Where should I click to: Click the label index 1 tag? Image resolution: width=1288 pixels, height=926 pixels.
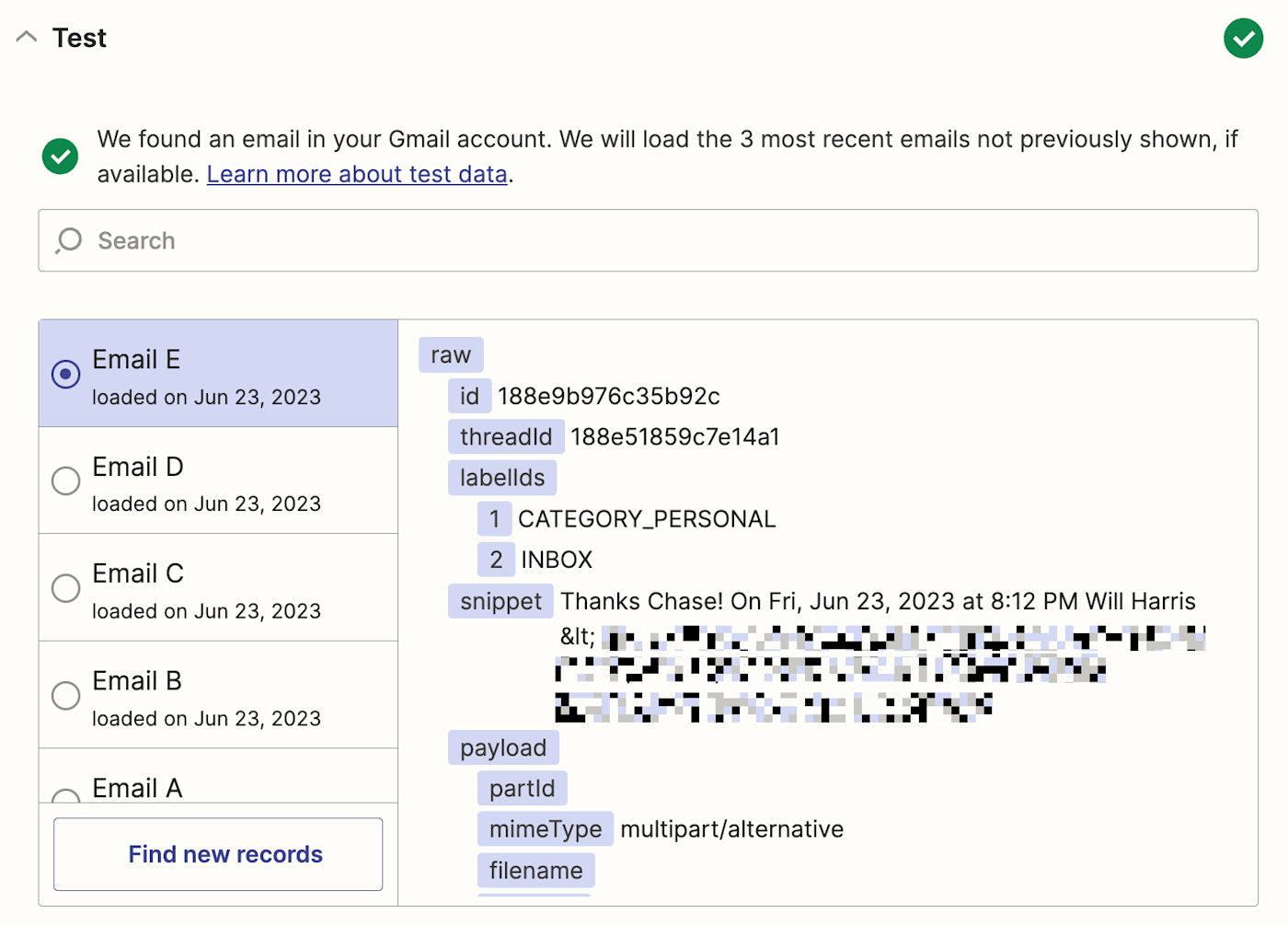(494, 518)
